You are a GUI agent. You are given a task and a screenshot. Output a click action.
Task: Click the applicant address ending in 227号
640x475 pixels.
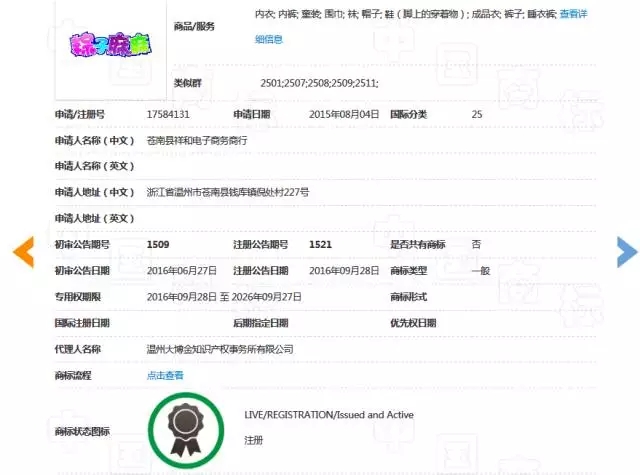point(227,192)
